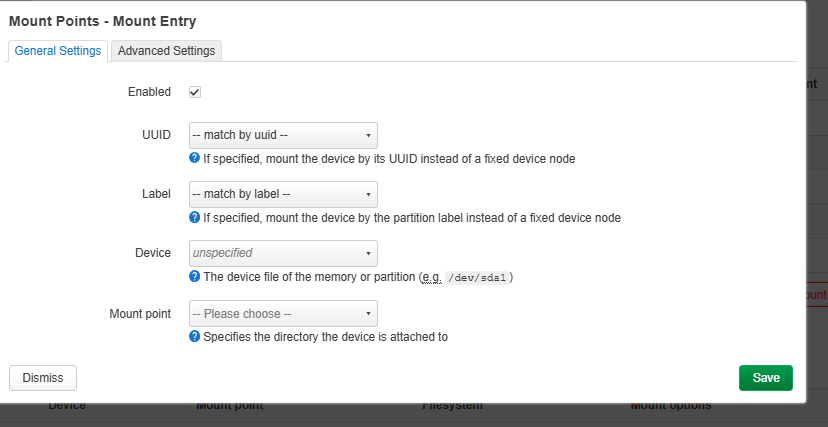Click the Device dropdown arrow
This screenshot has width=828, height=427.
(x=368, y=253)
